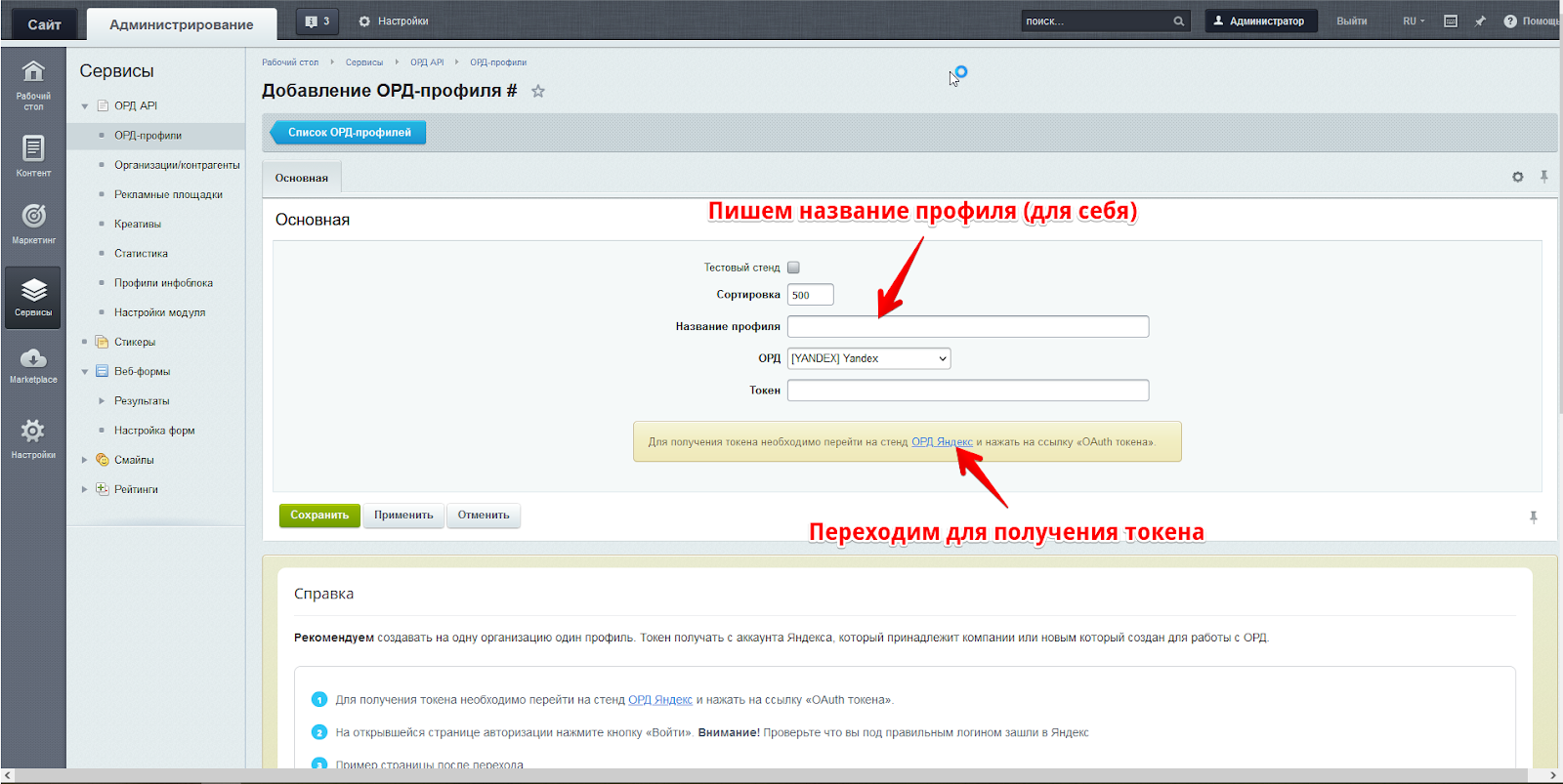Open the ОРД Yandex dropdown
1563x784 pixels.
868,358
